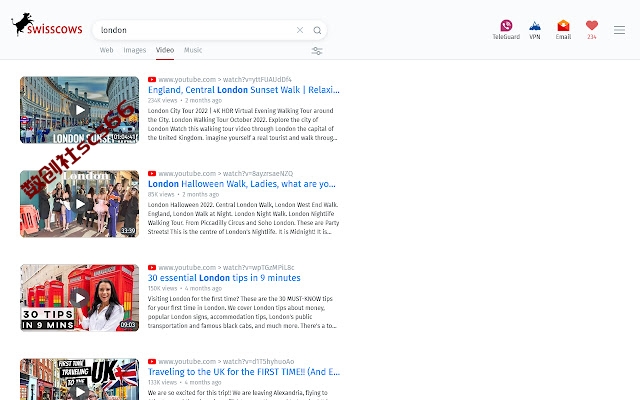Select the Video tab
This screenshot has height=400, width=640.
[x=165, y=50]
